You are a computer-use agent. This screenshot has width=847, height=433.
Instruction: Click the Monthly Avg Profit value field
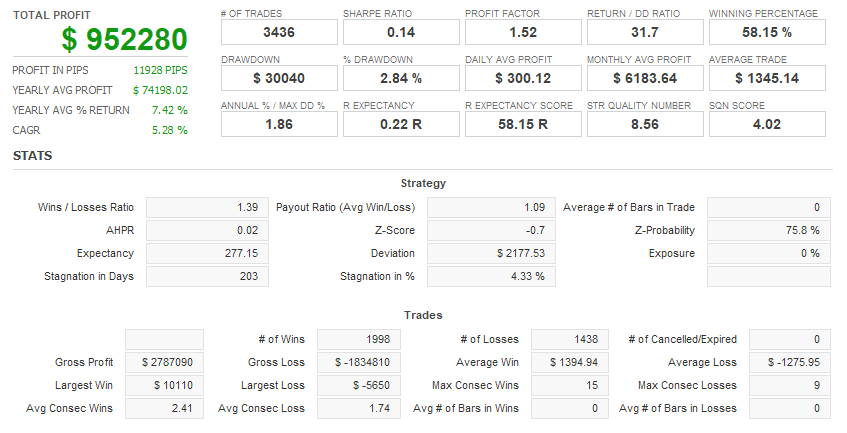coord(645,78)
